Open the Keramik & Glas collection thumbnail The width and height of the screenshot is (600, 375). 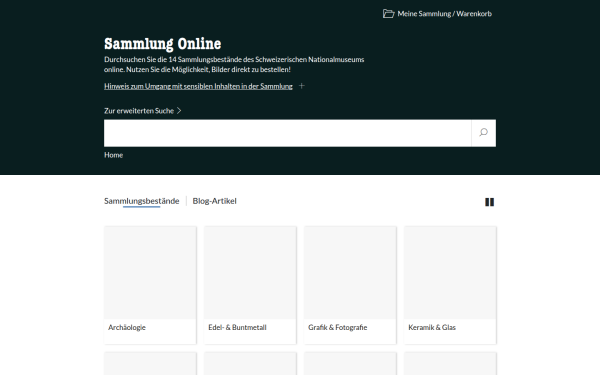tap(450, 272)
